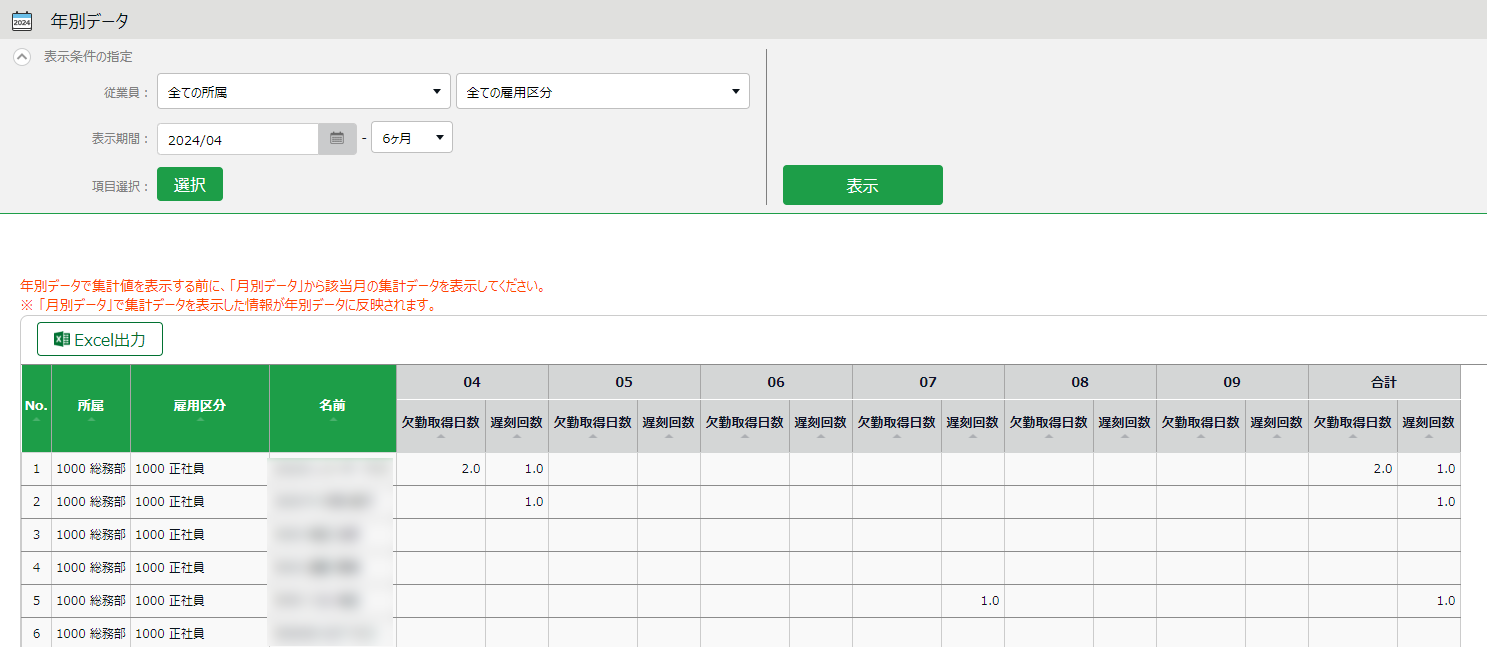The width and height of the screenshot is (1487, 647).
Task: Sort the table by No. column
Action: click(36, 409)
